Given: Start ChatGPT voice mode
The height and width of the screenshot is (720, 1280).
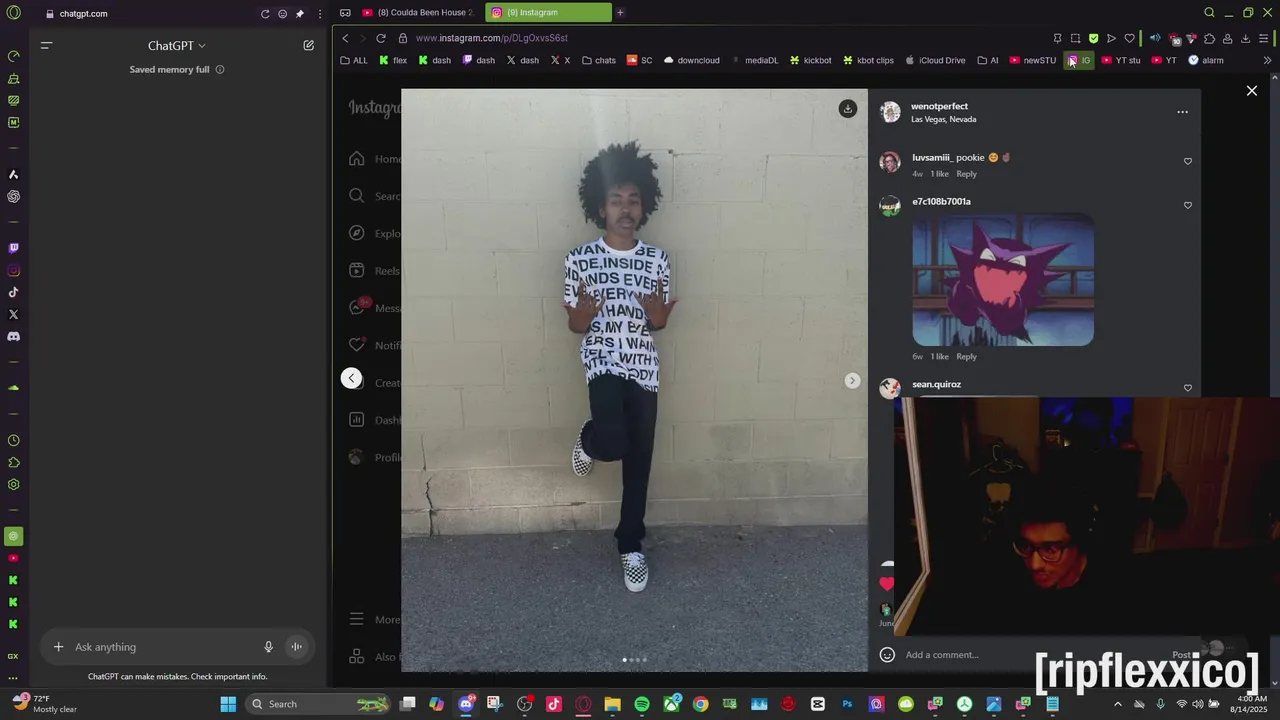Looking at the screenshot, I should pyautogui.click(x=296, y=647).
